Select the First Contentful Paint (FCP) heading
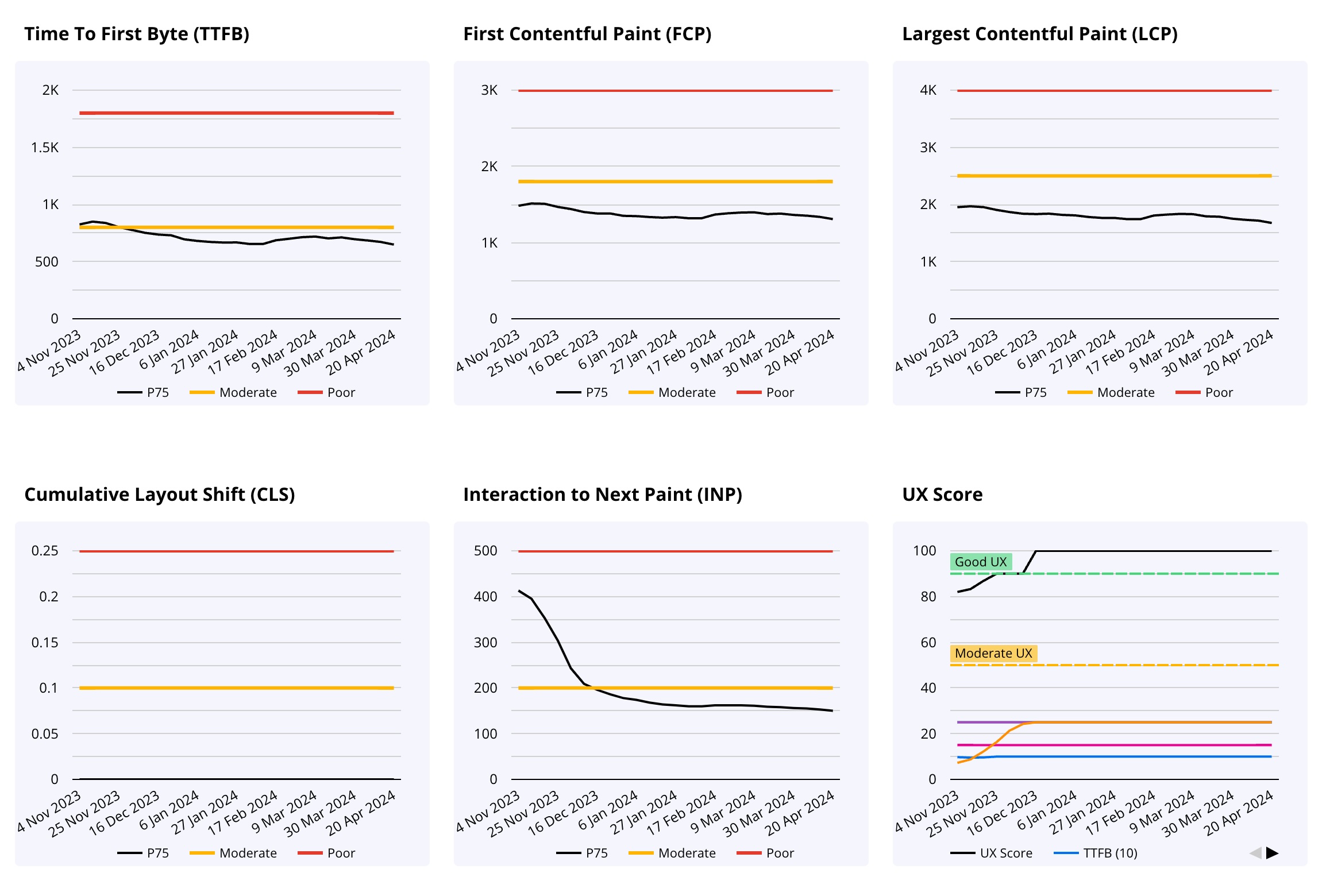Screen dimensions: 1326x896 587,34
